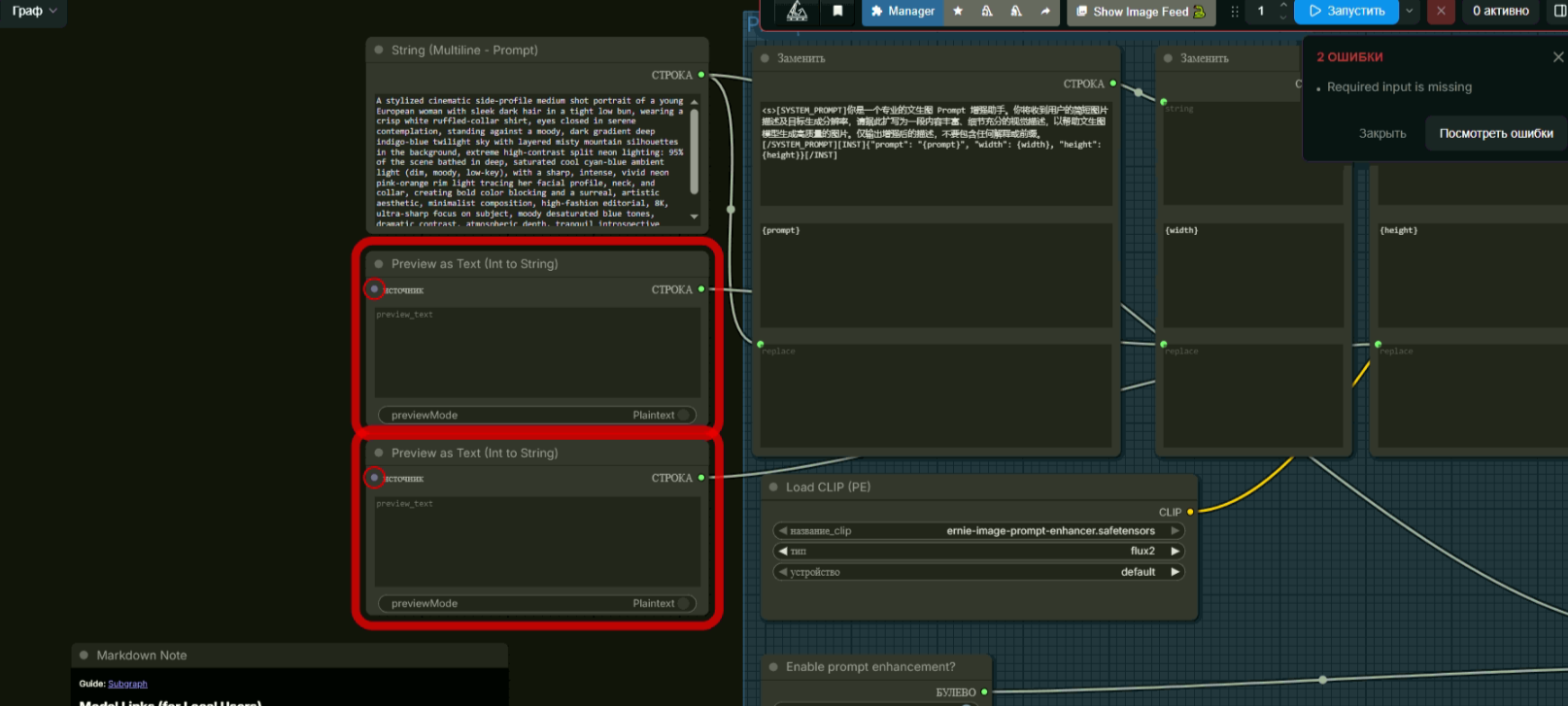Click the replace input socket of first Заменить

761,344
